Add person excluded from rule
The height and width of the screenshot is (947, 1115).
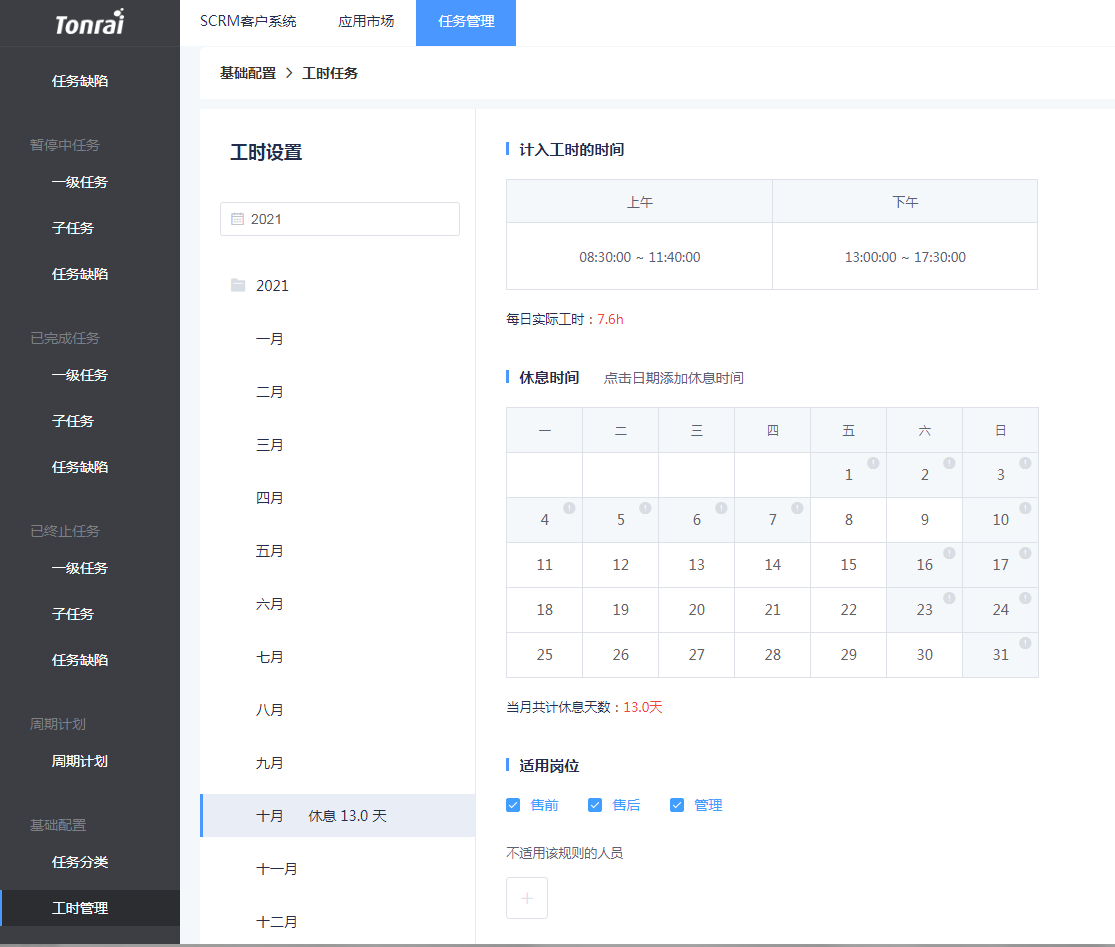[x=527, y=898]
